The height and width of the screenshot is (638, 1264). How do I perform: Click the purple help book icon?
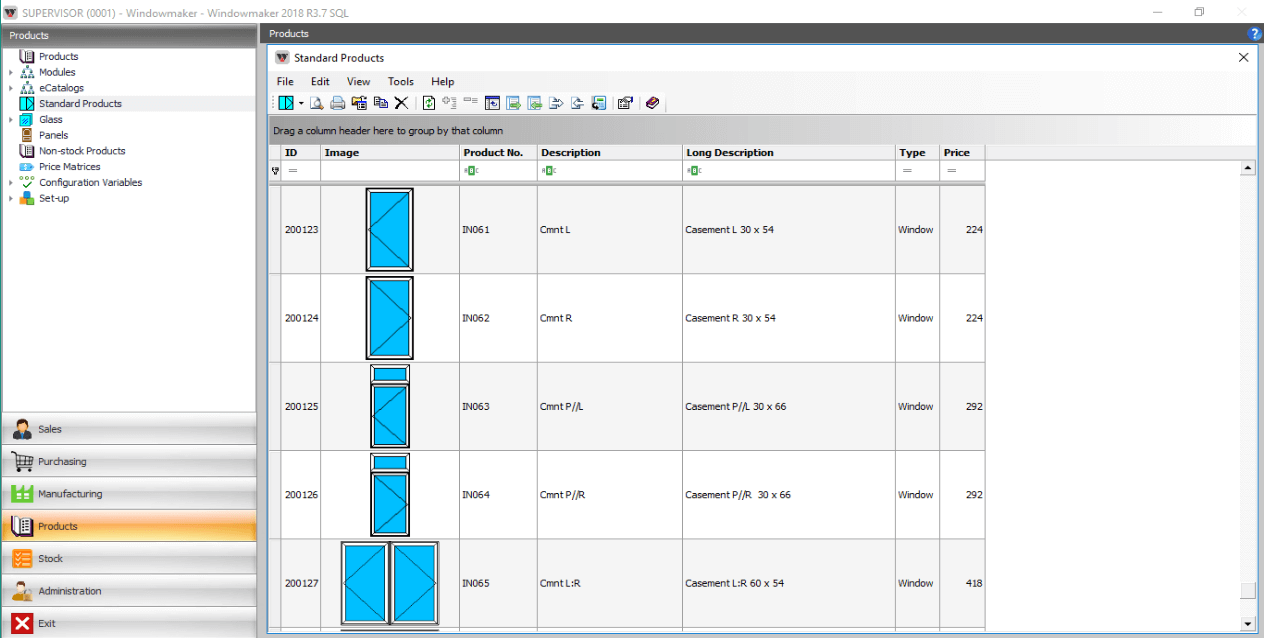pos(652,103)
